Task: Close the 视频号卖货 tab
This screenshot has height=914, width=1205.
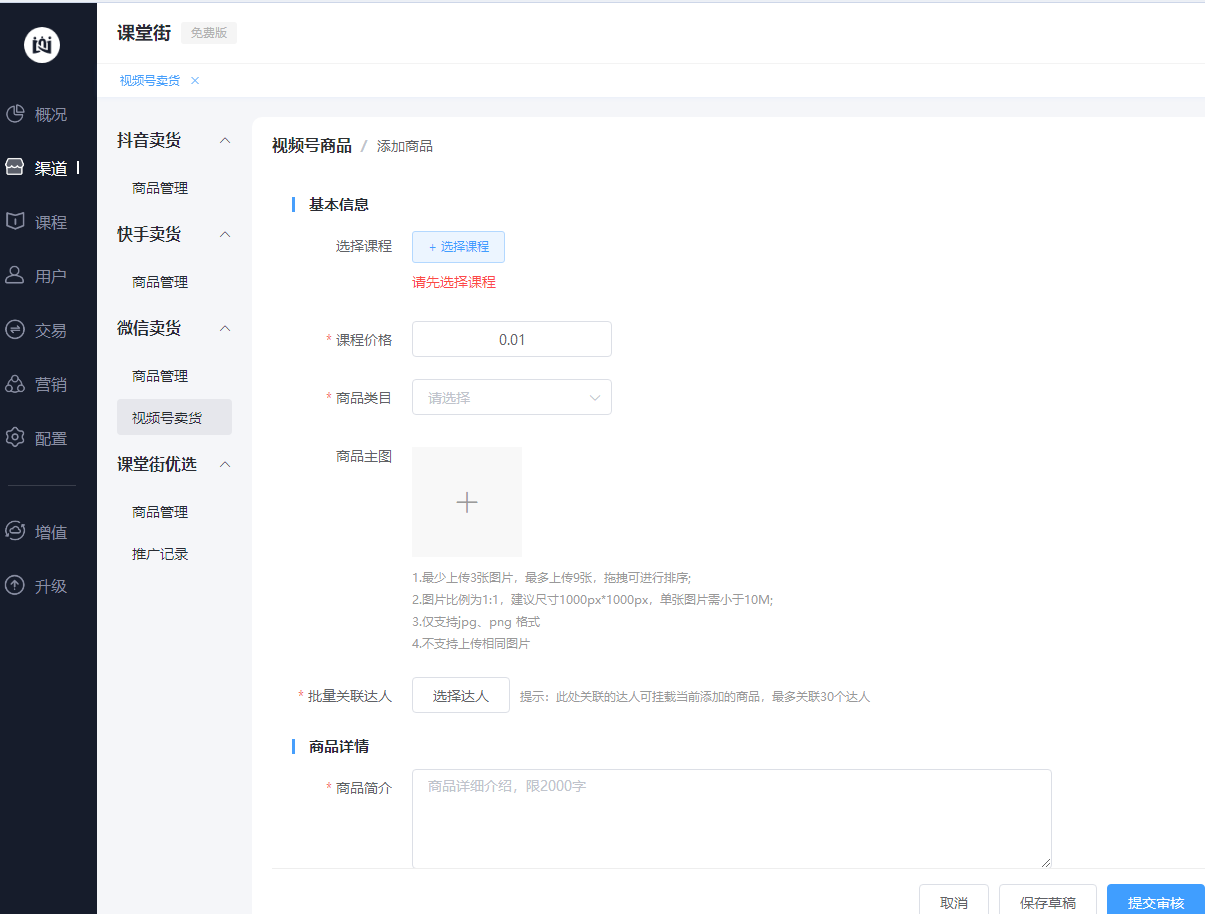Action: pyautogui.click(x=195, y=81)
